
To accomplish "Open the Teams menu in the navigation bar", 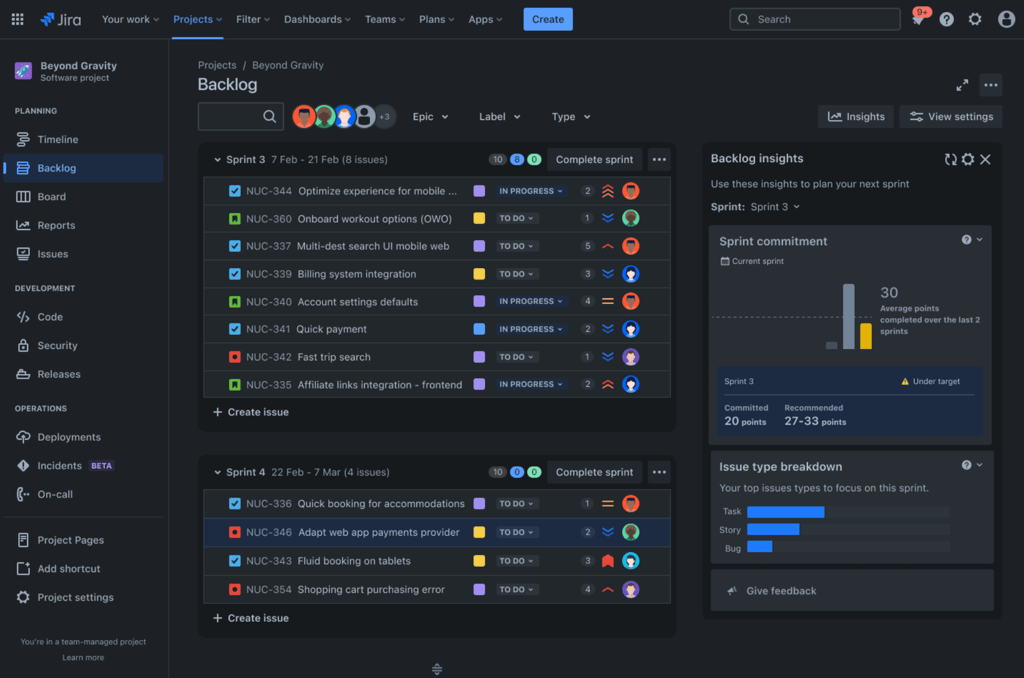I will (x=384, y=18).
